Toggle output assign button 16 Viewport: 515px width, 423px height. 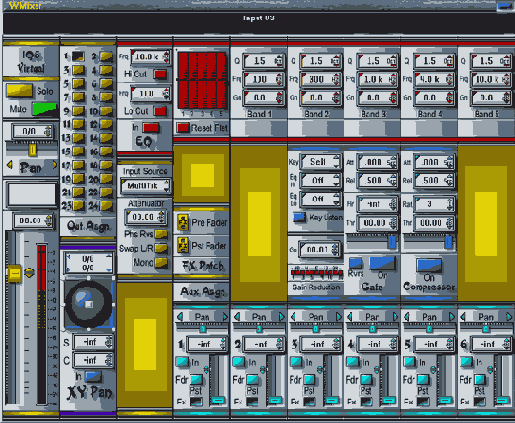(106, 151)
